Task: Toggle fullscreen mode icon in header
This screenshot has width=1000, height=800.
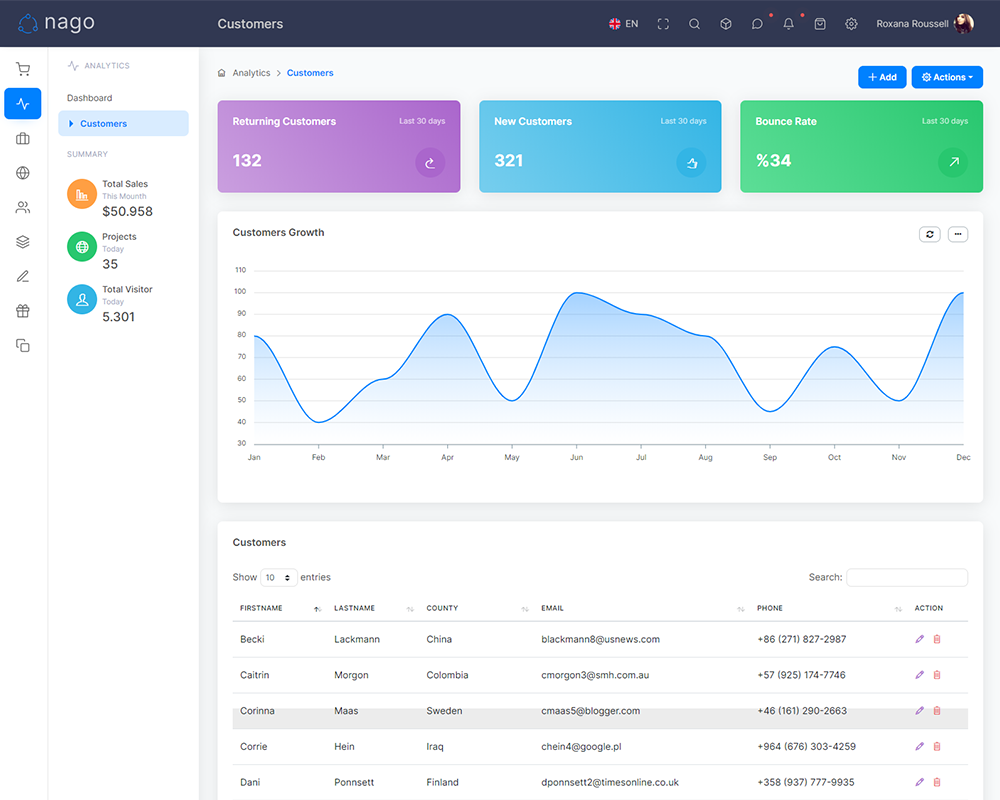Action: pyautogui.click(x=663, y=24)
